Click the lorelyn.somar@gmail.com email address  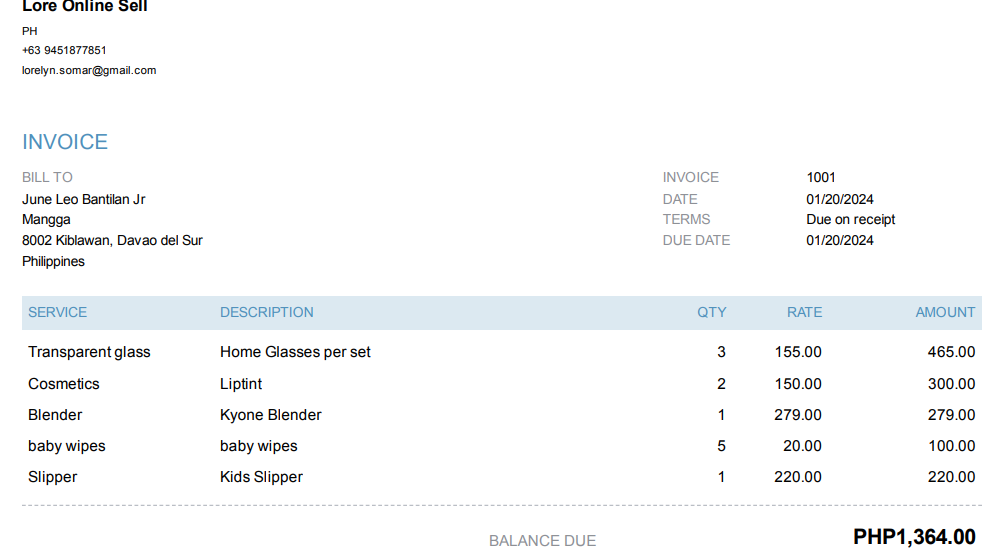[89, 70]
